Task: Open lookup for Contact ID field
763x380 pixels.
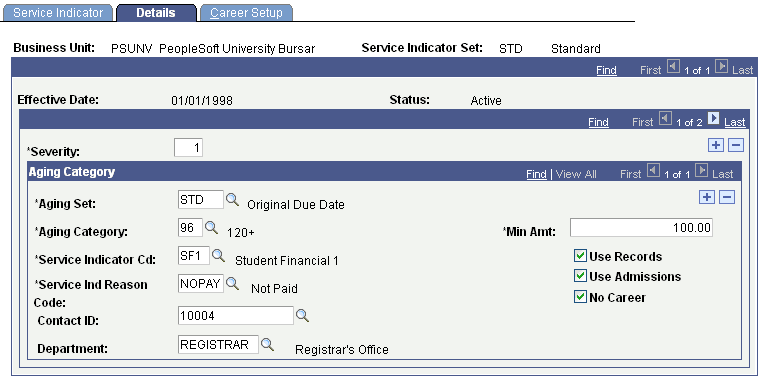Action: pyautogui.click(x=303, y=315)
